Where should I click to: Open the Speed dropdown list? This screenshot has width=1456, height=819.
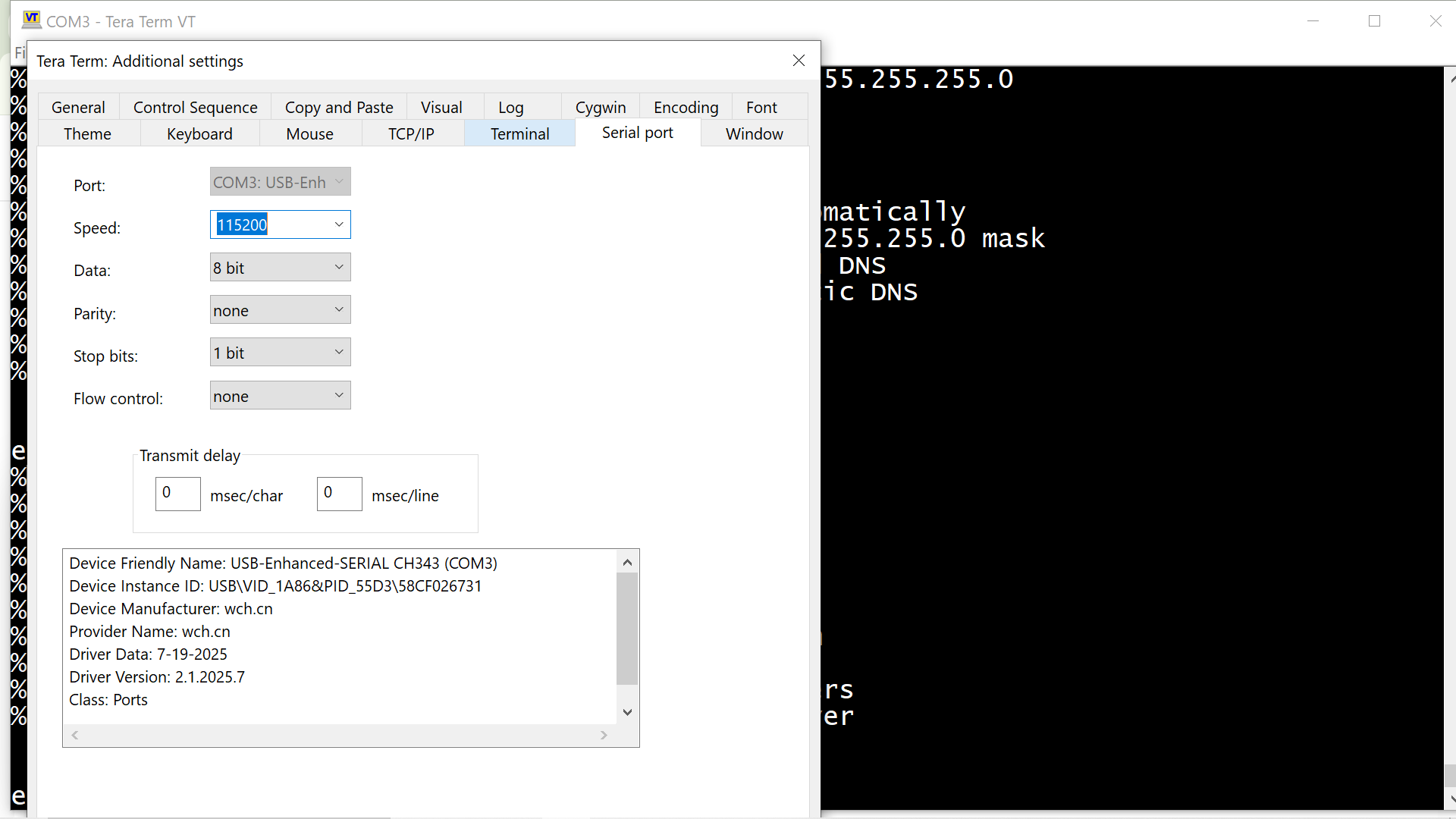tap(339, 224)
